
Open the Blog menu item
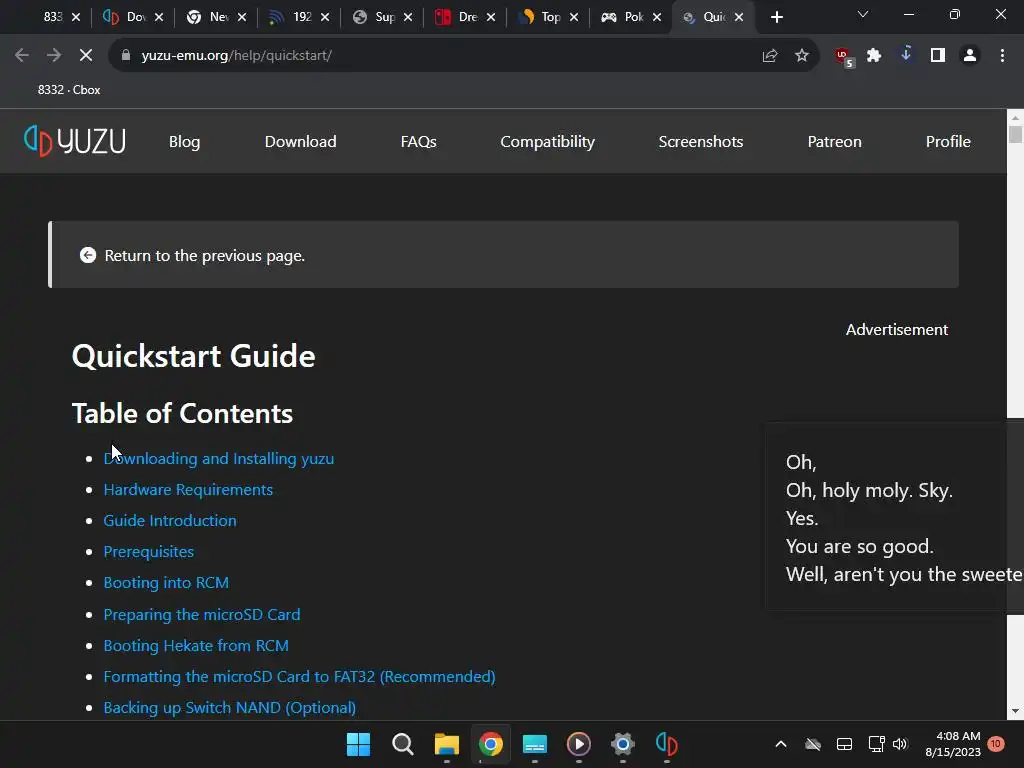(x=185, y=141)
